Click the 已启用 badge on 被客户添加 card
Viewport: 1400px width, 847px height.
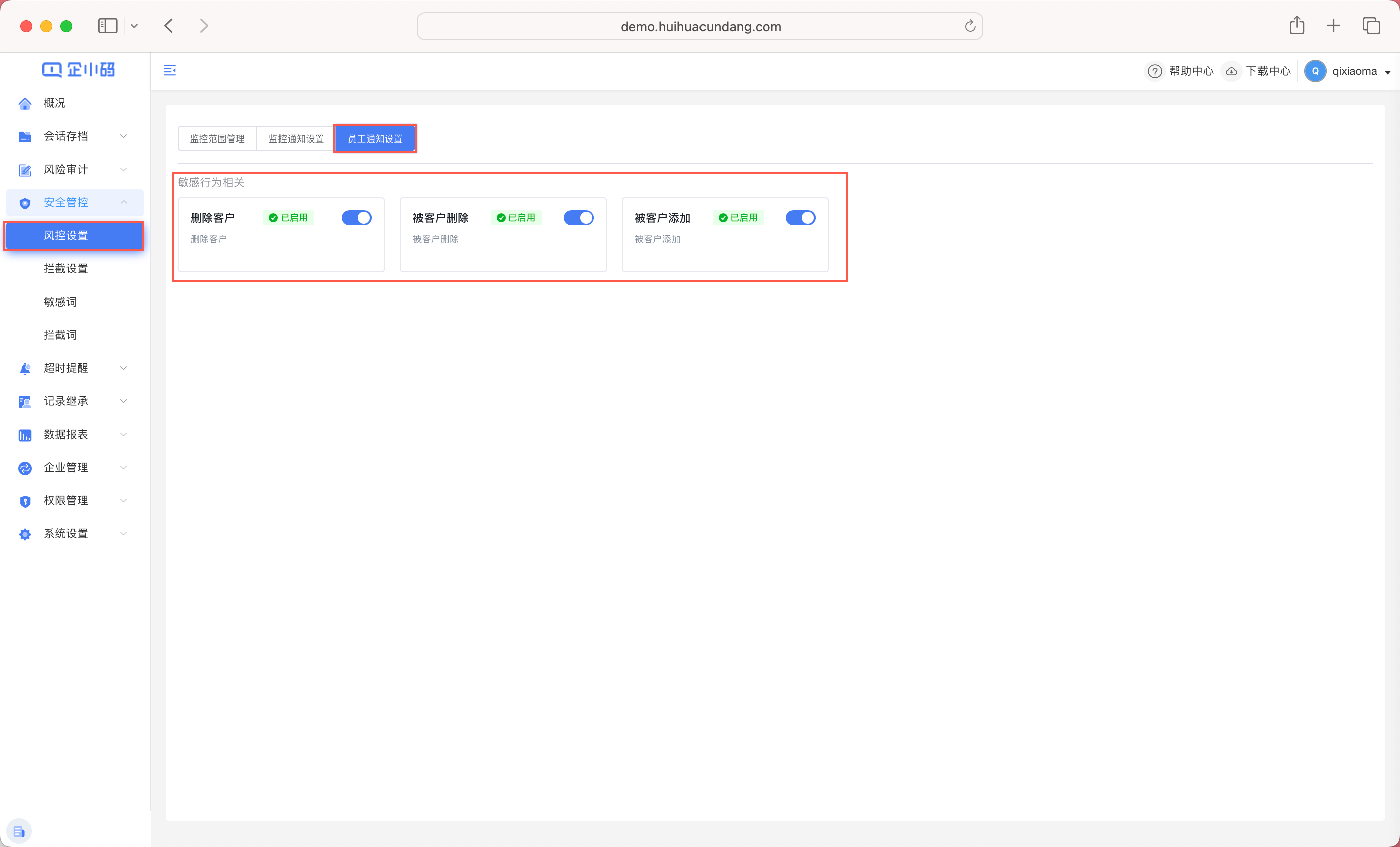point(738,218)
